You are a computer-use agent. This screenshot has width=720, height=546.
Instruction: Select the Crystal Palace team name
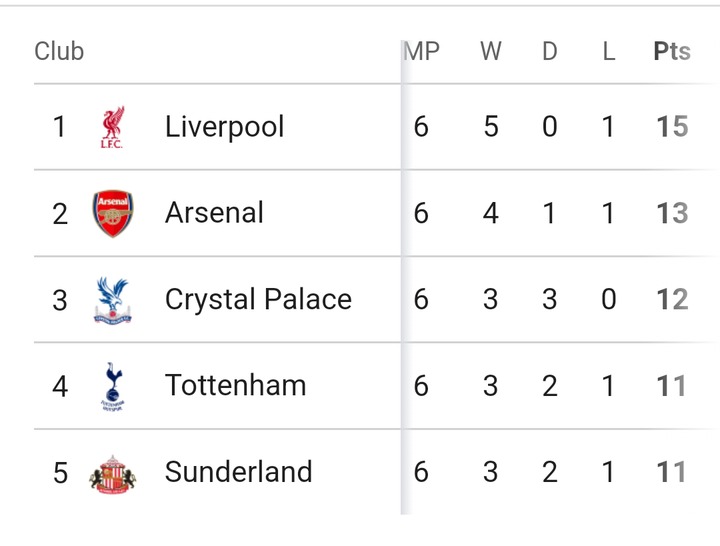(258, 300)
